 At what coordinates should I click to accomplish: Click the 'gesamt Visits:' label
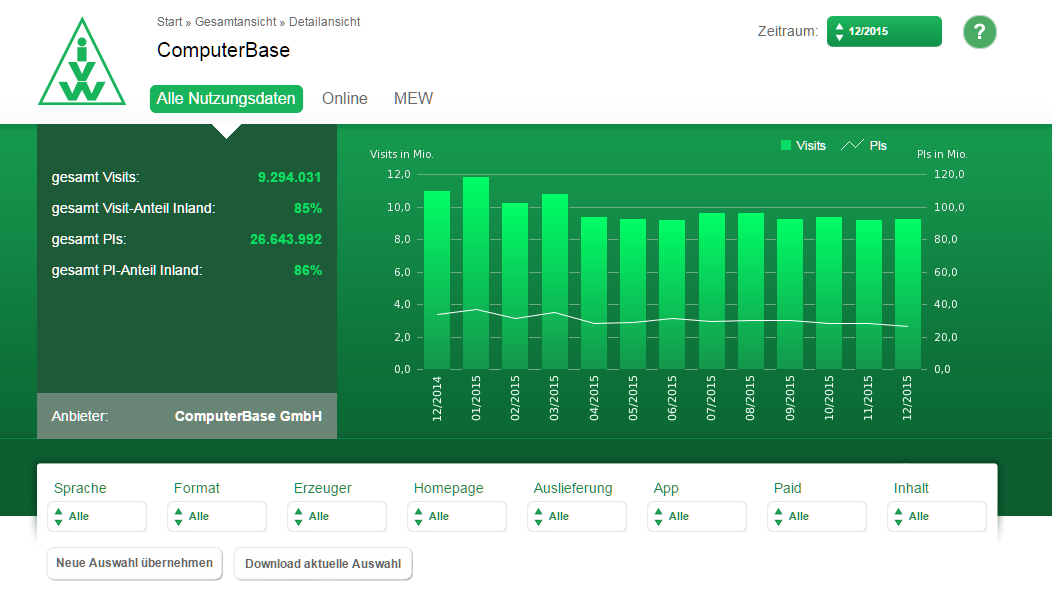pos(95,177)
